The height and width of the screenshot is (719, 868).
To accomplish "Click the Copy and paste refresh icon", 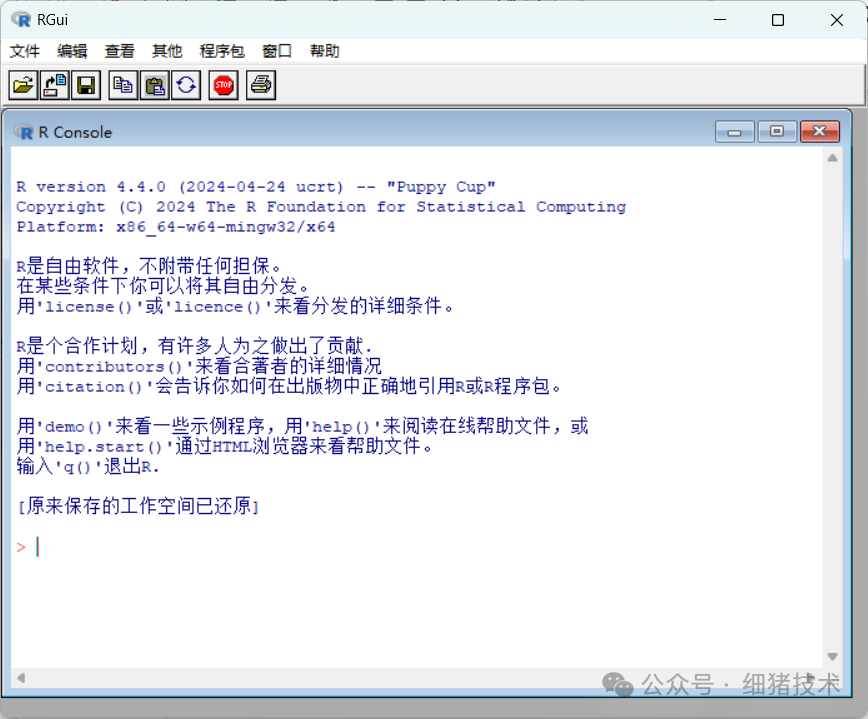I will [x=186, y=85].
